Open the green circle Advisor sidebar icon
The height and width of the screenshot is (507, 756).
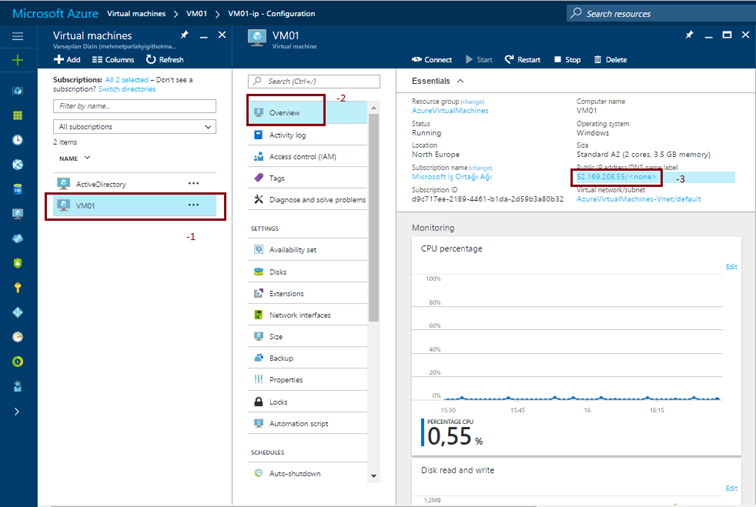click(x=17, y=361)
